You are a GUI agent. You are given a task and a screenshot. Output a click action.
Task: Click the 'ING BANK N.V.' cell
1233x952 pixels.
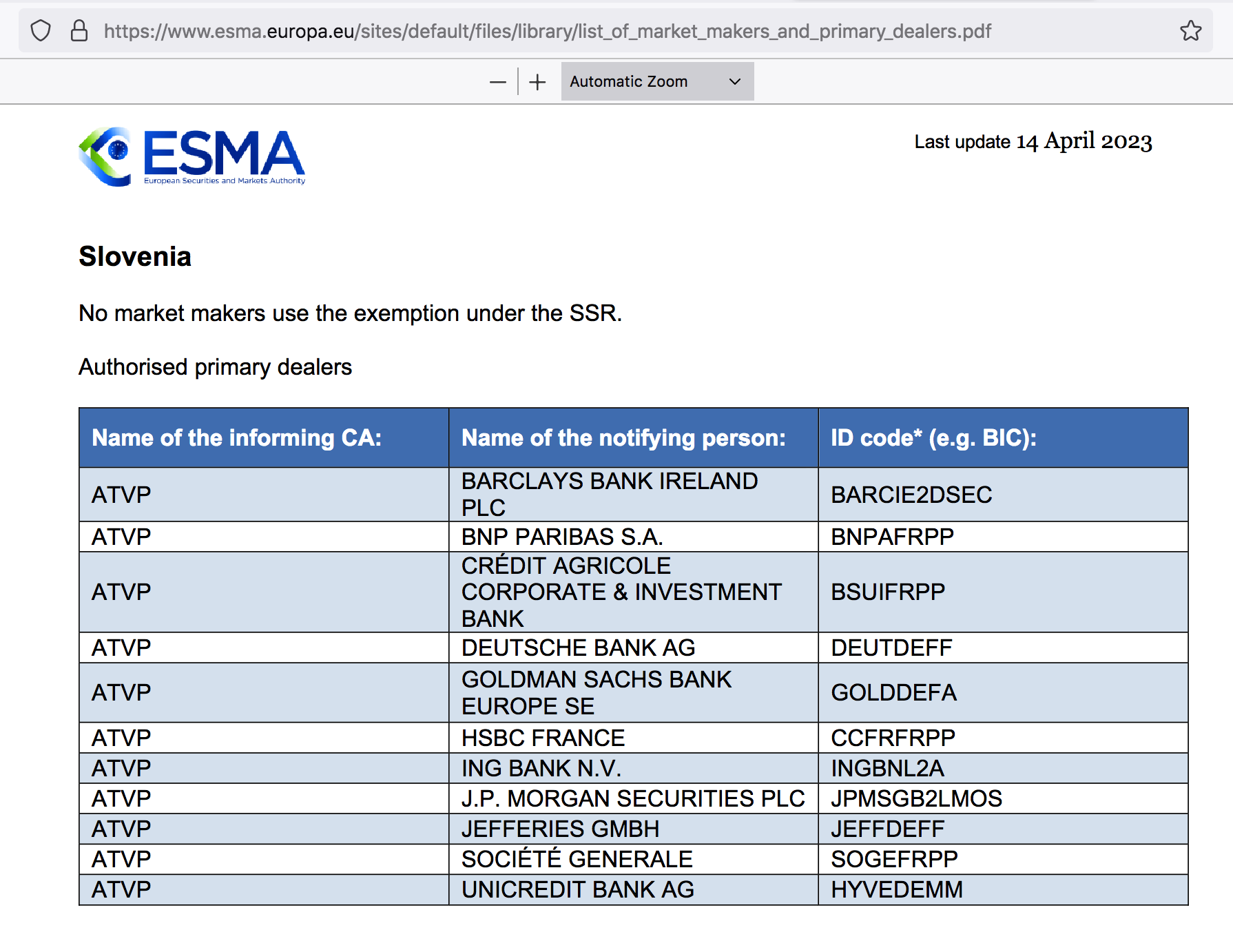coord(633,768)
